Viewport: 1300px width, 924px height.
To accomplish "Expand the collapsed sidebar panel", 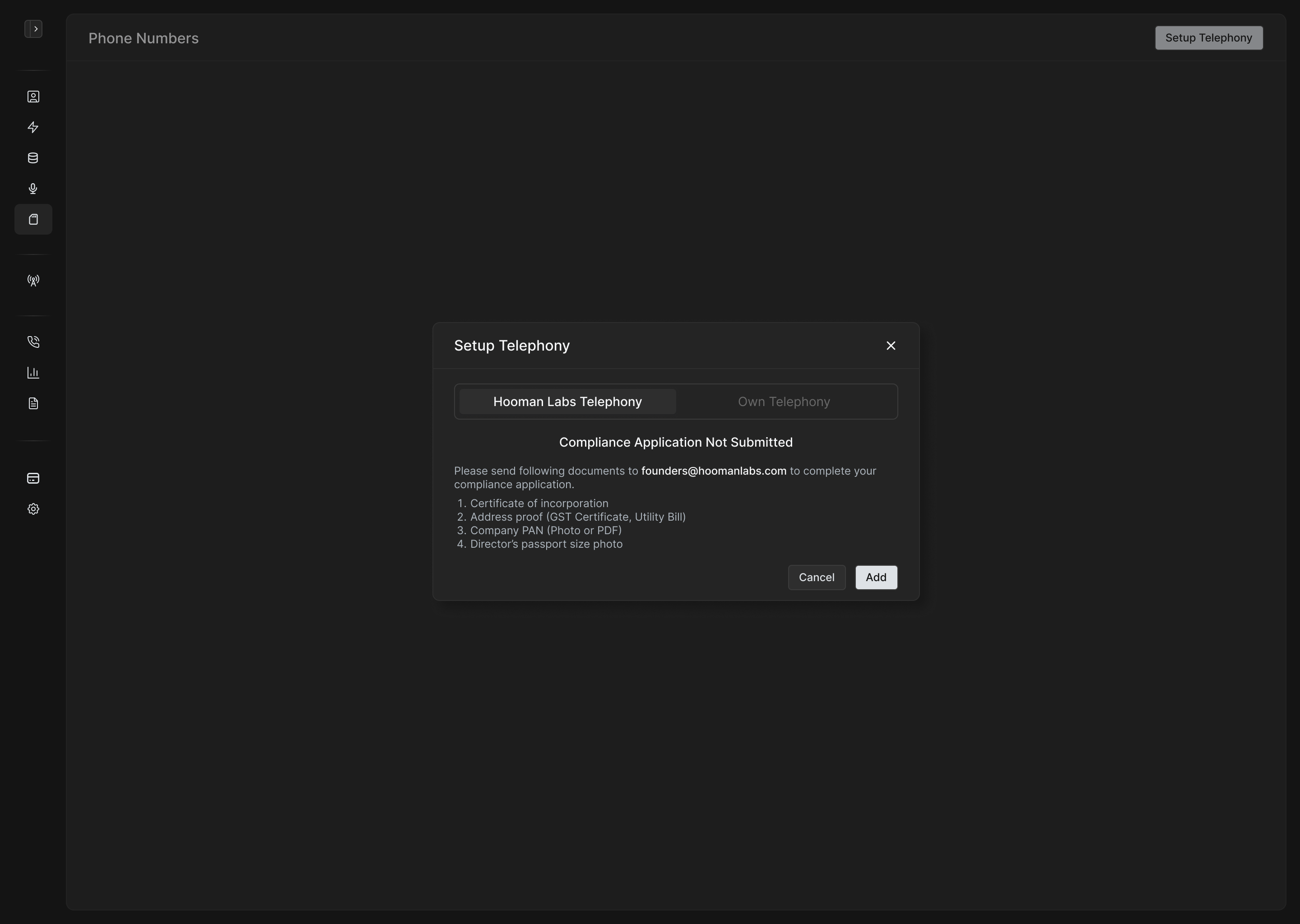I will pyautogui.click(x=33, y=29).
